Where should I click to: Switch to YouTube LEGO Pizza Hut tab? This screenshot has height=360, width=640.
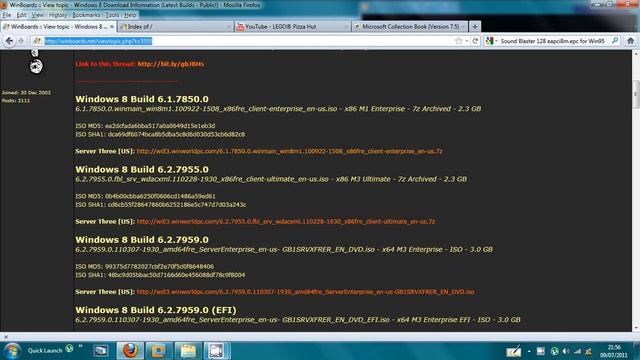(x=293, y=27)
